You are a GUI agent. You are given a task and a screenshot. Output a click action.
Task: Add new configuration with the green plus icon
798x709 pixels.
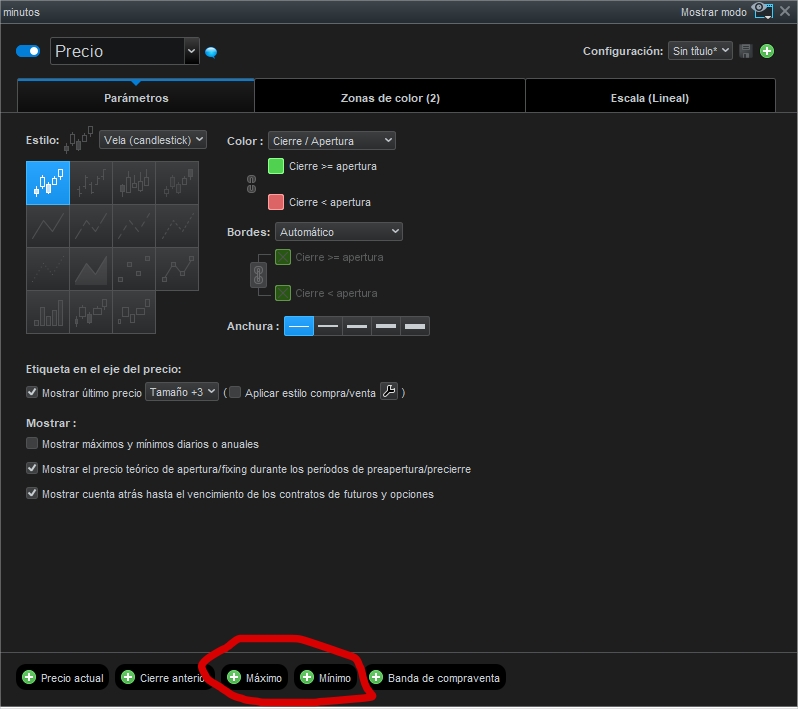click(x=767, y=51)
